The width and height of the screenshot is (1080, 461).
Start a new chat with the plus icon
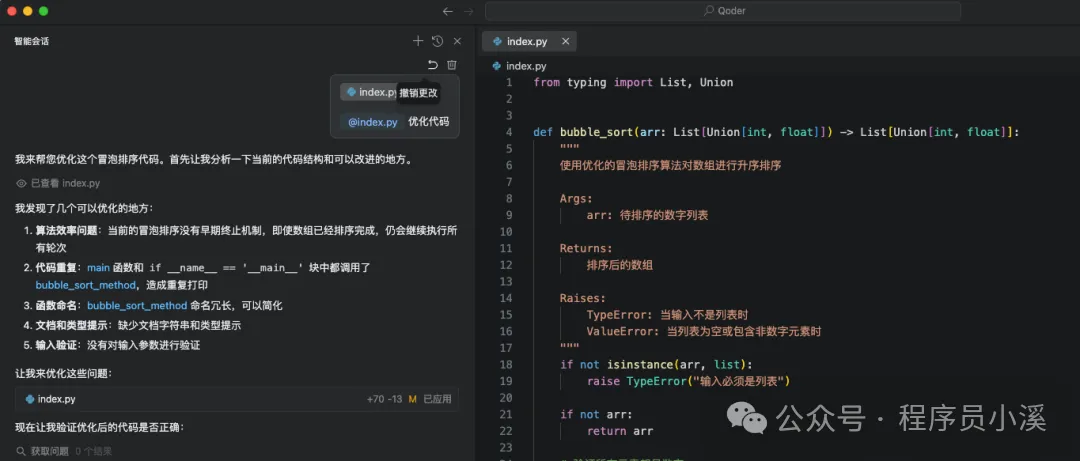(417, 41)
